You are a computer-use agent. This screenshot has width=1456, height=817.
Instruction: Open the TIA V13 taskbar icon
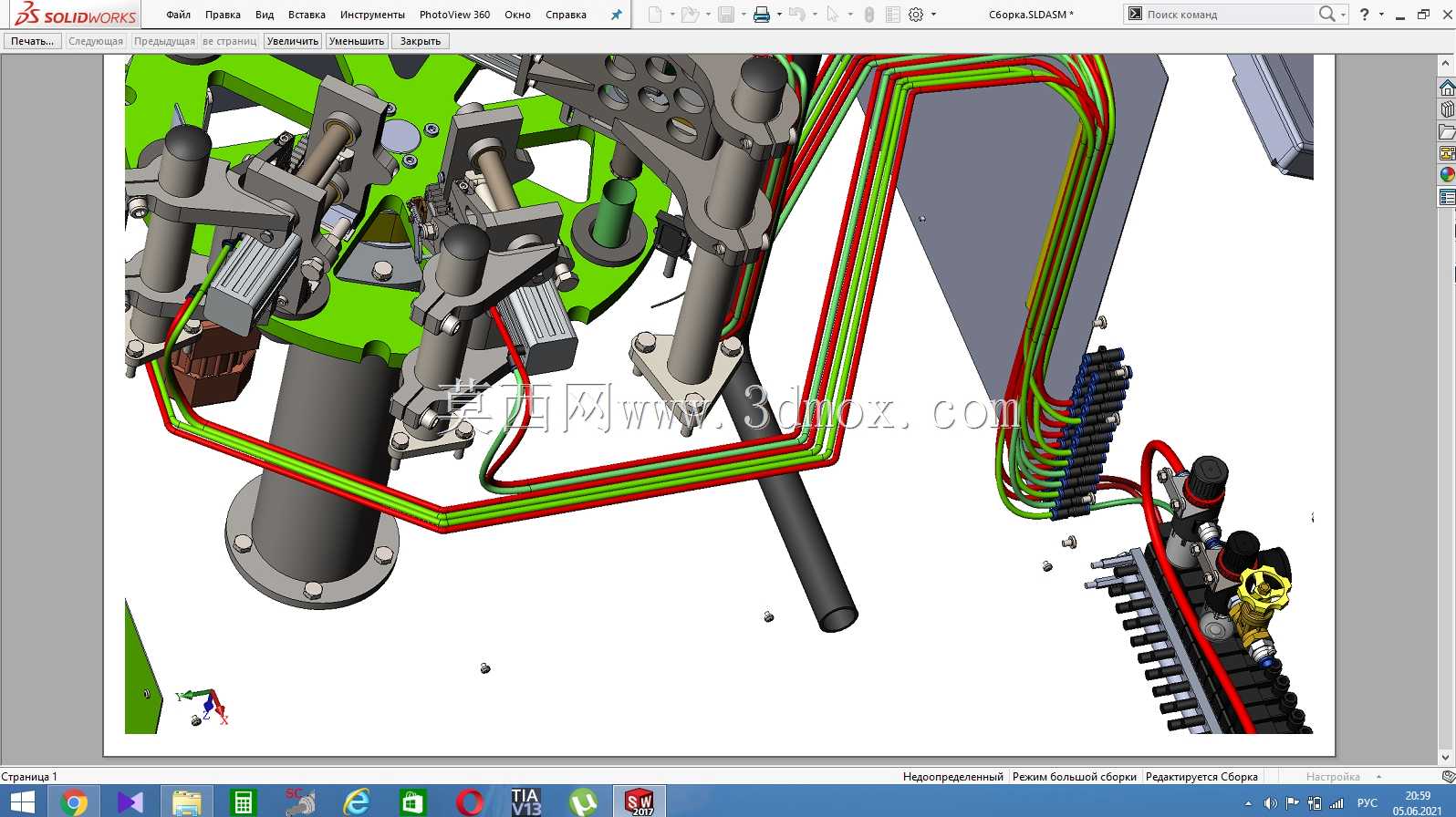point(526,801)
